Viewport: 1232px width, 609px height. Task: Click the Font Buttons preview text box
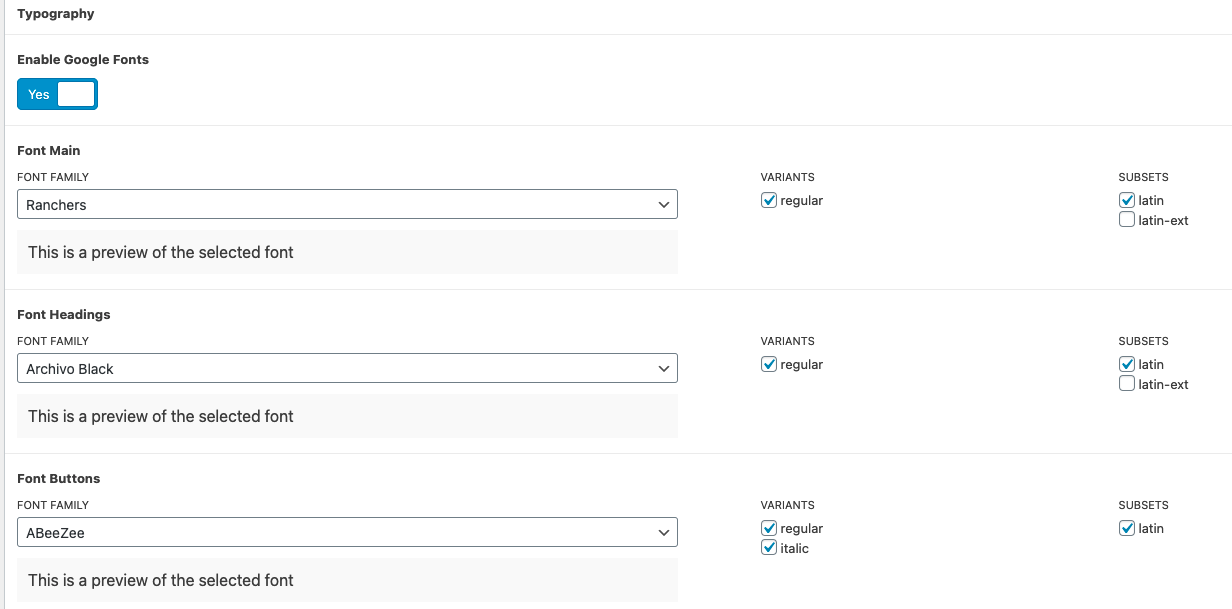tap(347, 580)
